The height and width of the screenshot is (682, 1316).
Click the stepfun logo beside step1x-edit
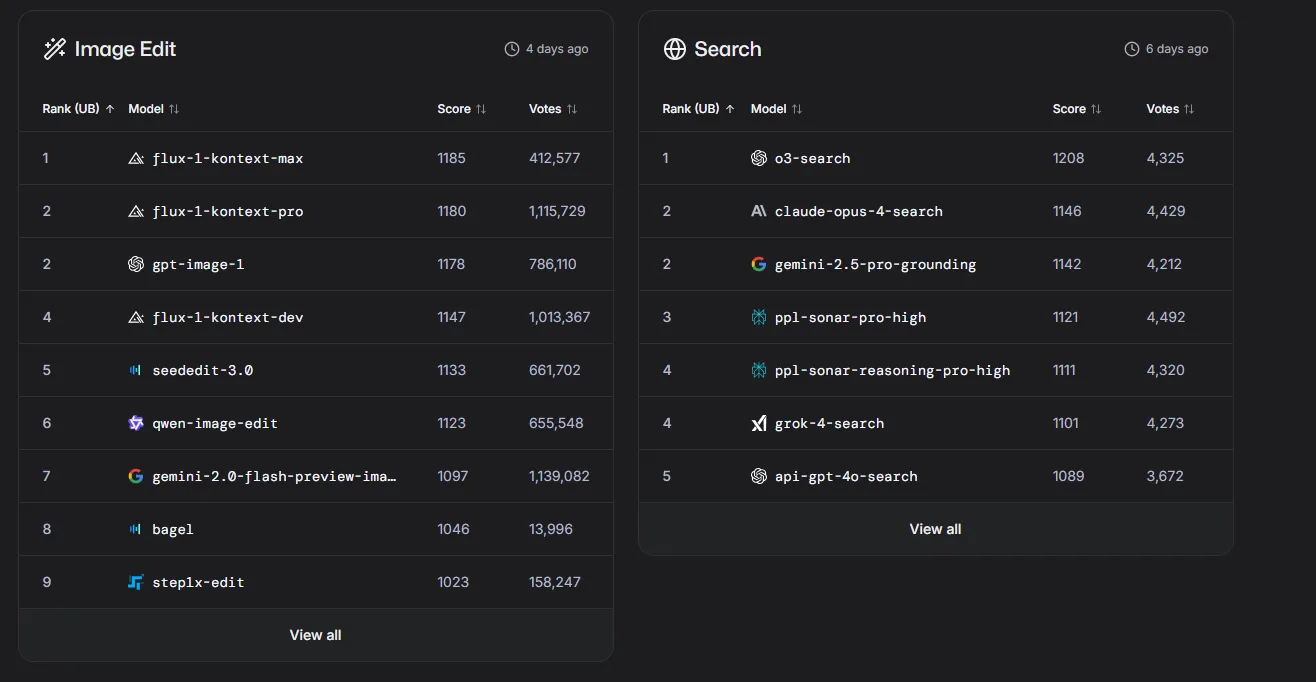click(136, 582)
